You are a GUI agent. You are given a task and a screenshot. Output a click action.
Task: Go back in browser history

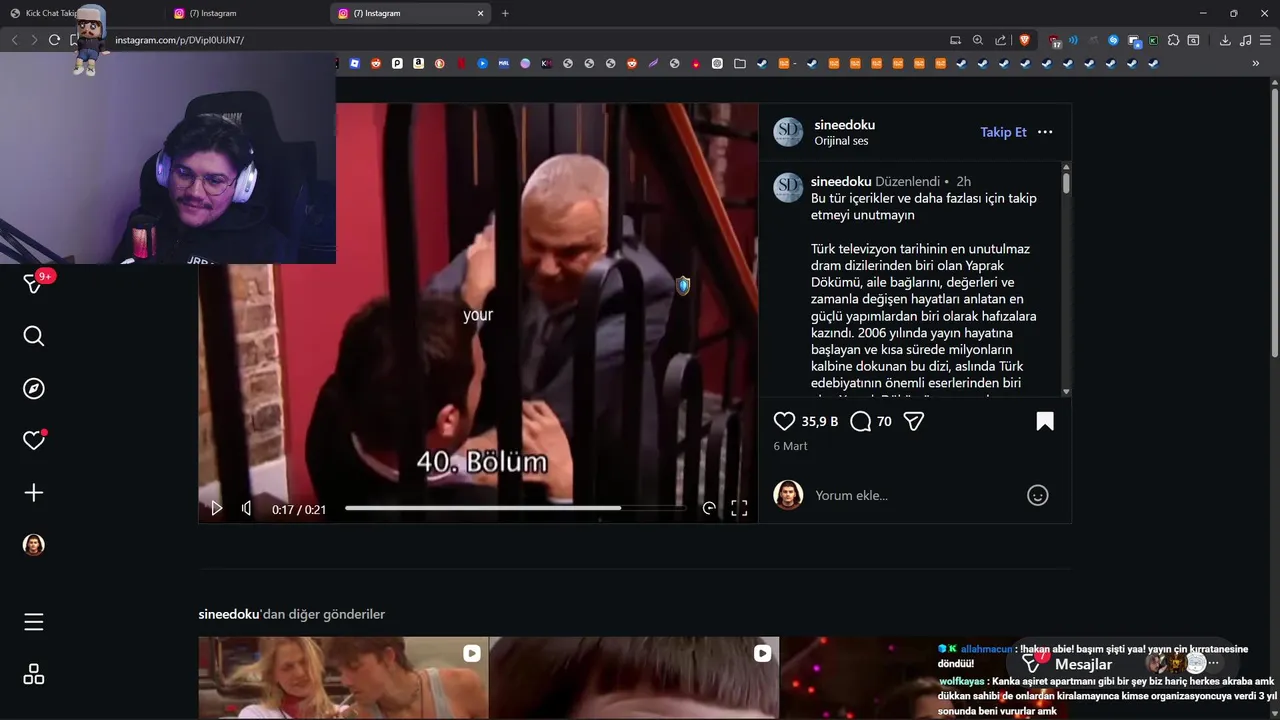coord(14,40)
